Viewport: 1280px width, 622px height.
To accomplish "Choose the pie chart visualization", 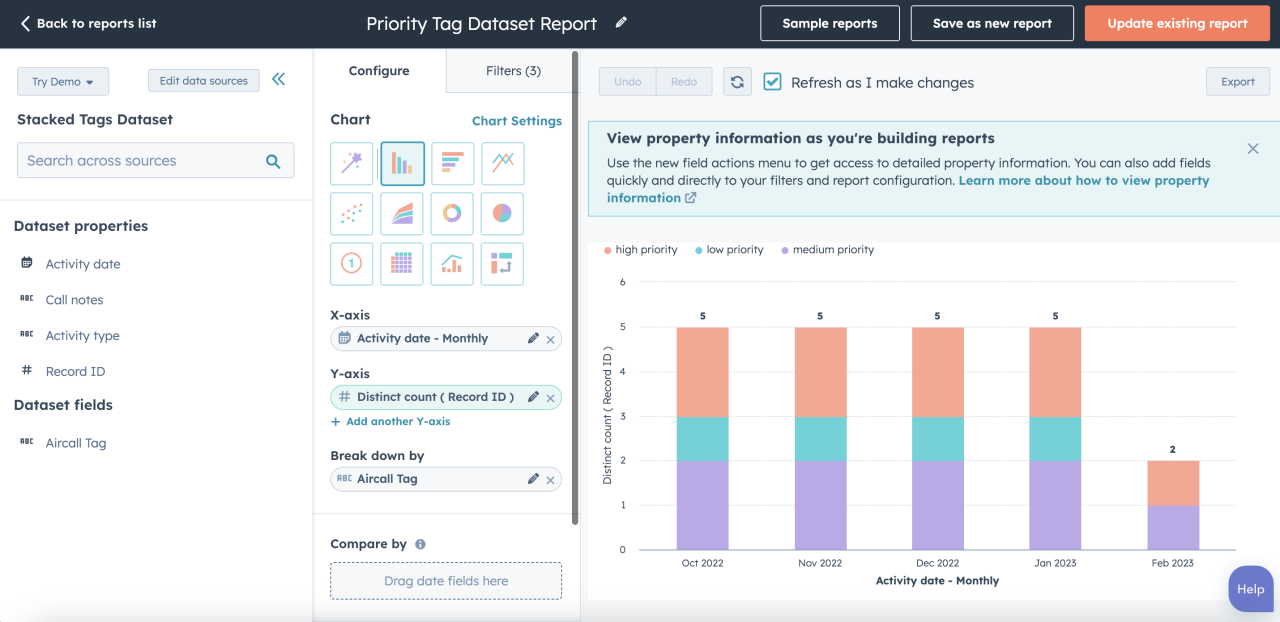I will (x=502, y=213).
